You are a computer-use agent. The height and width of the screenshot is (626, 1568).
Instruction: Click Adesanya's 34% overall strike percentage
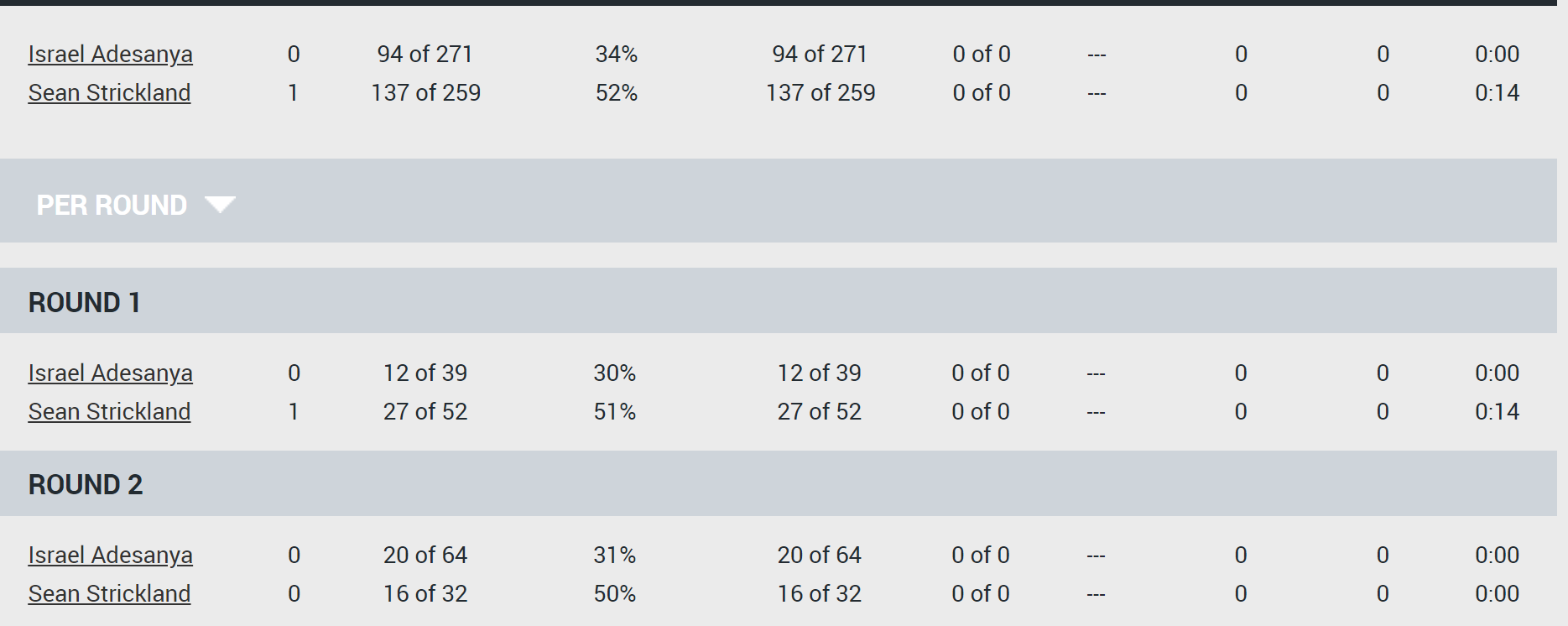[x=617, y=55]
